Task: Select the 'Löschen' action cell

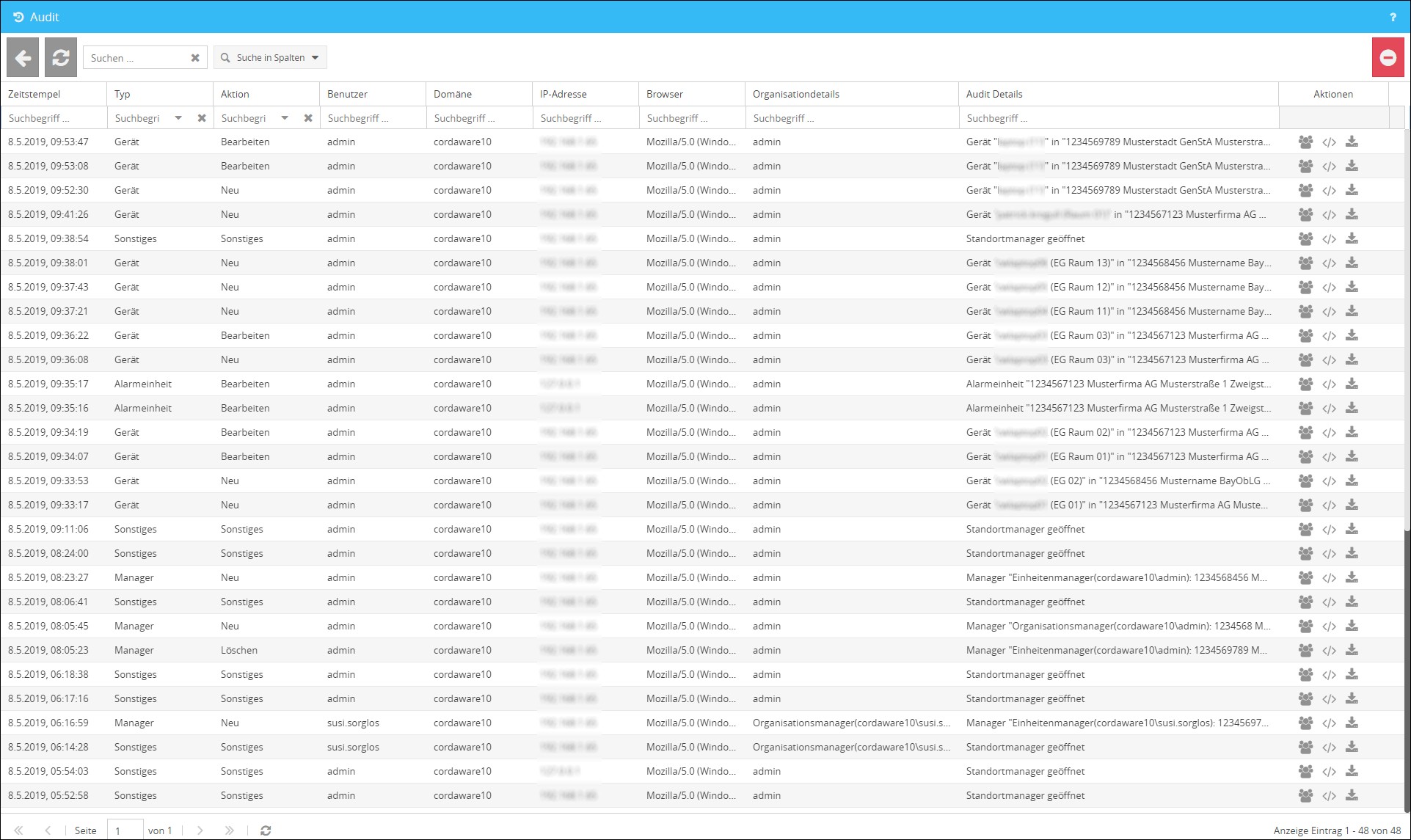Action: 239,650
